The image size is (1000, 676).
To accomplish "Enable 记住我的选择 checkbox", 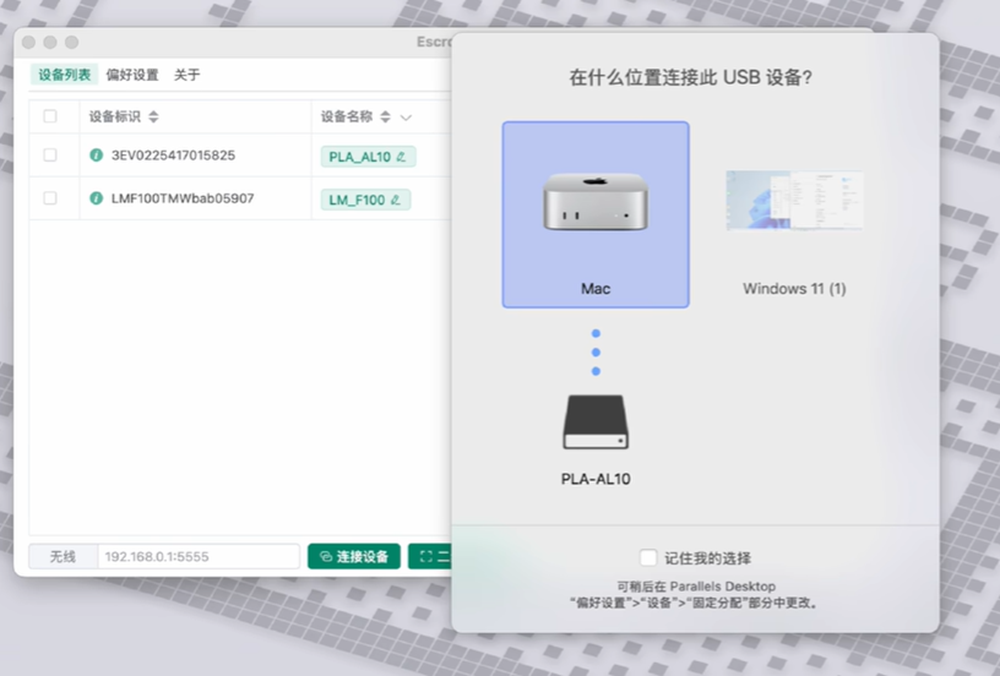I will pyautogui.click(x=648, y=557).
